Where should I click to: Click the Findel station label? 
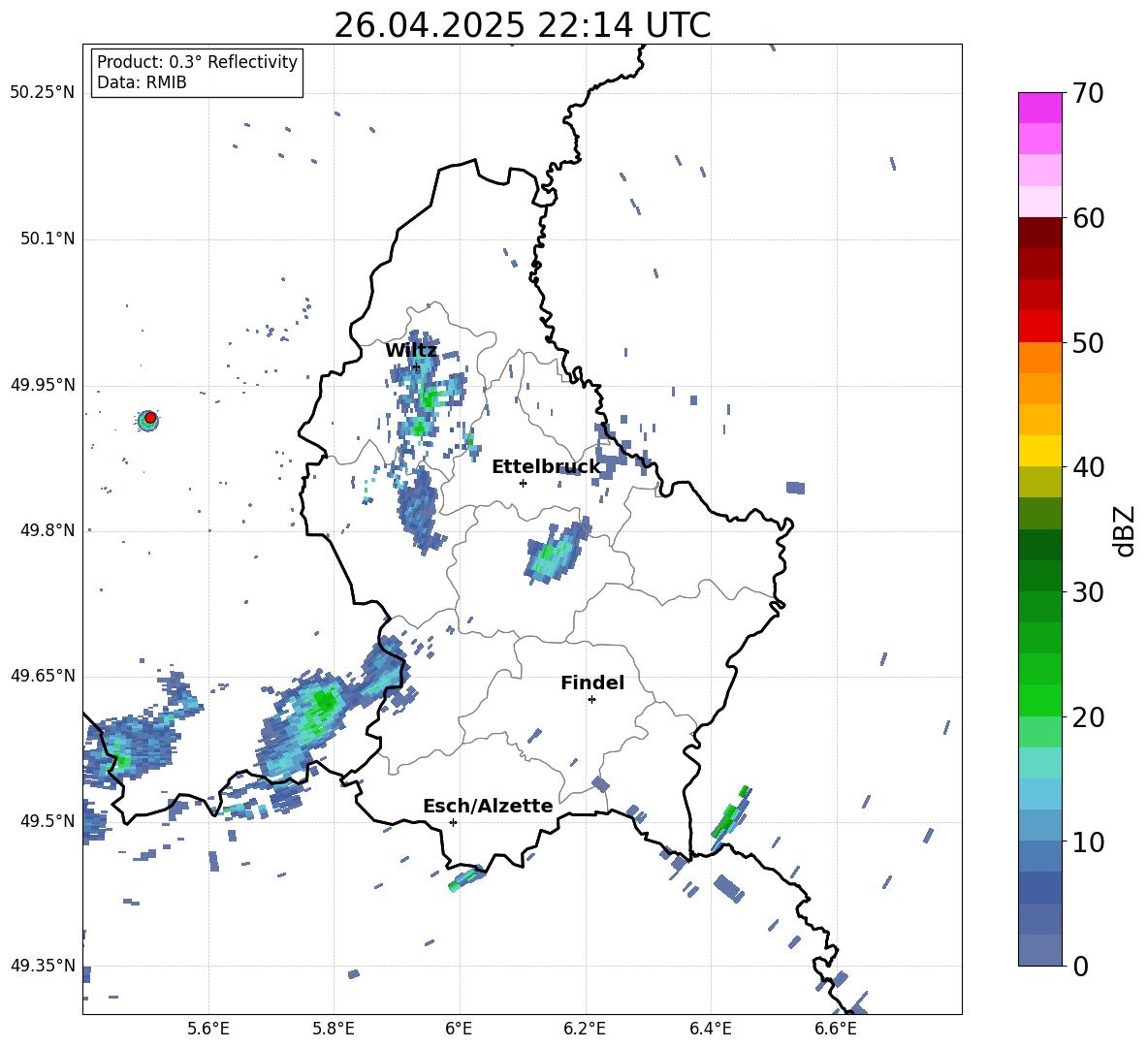[592, 683]
